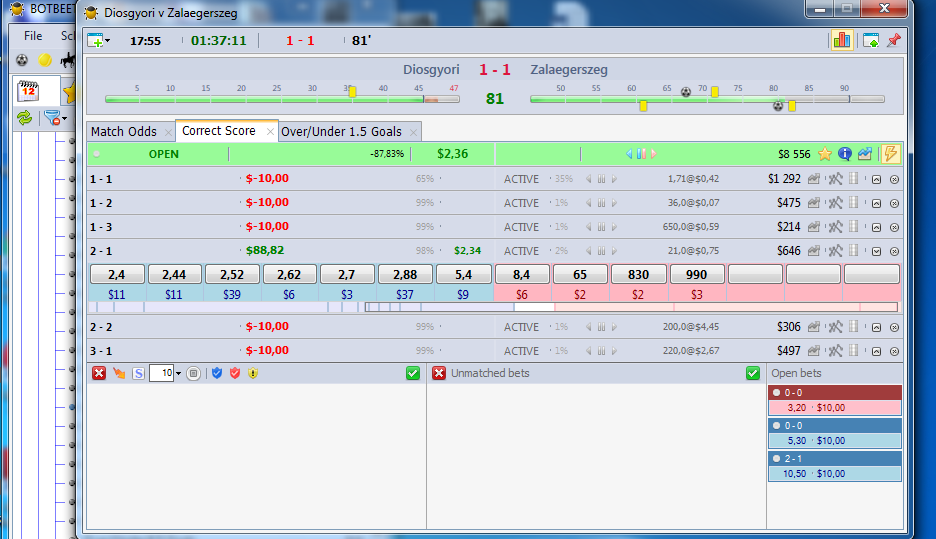Open the stake amount dropdown arrow

178,374
